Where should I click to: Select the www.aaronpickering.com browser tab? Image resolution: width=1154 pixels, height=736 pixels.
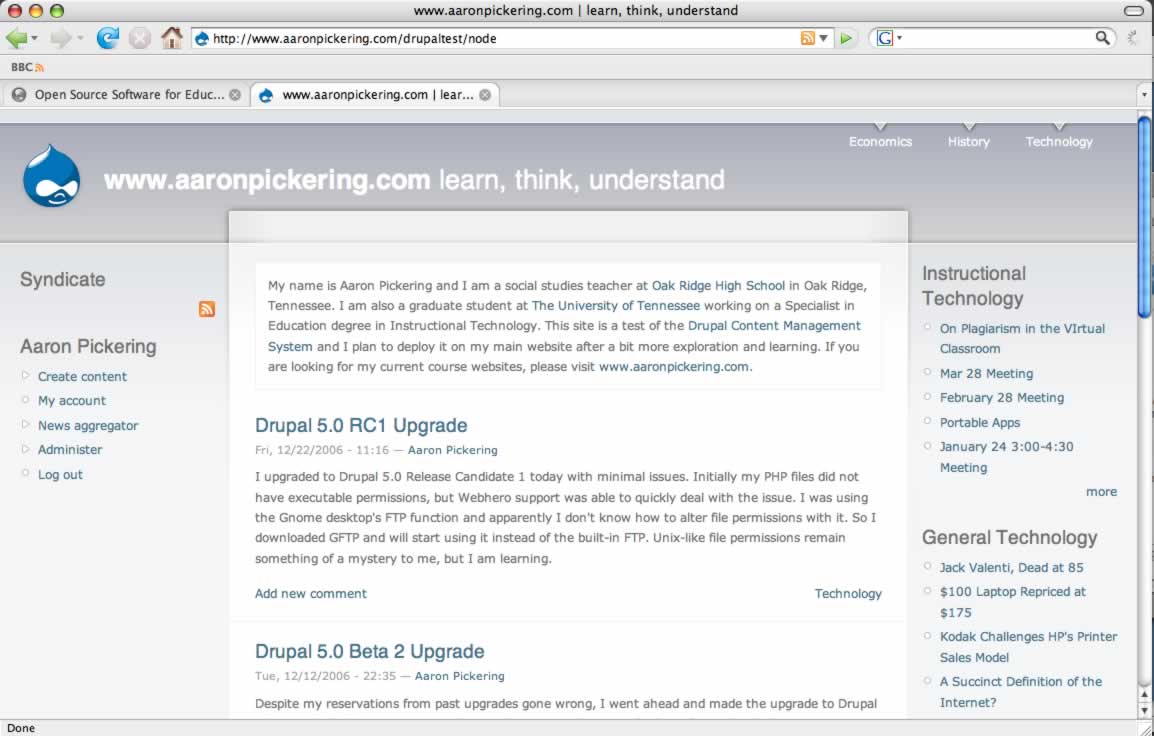[375, 95]
